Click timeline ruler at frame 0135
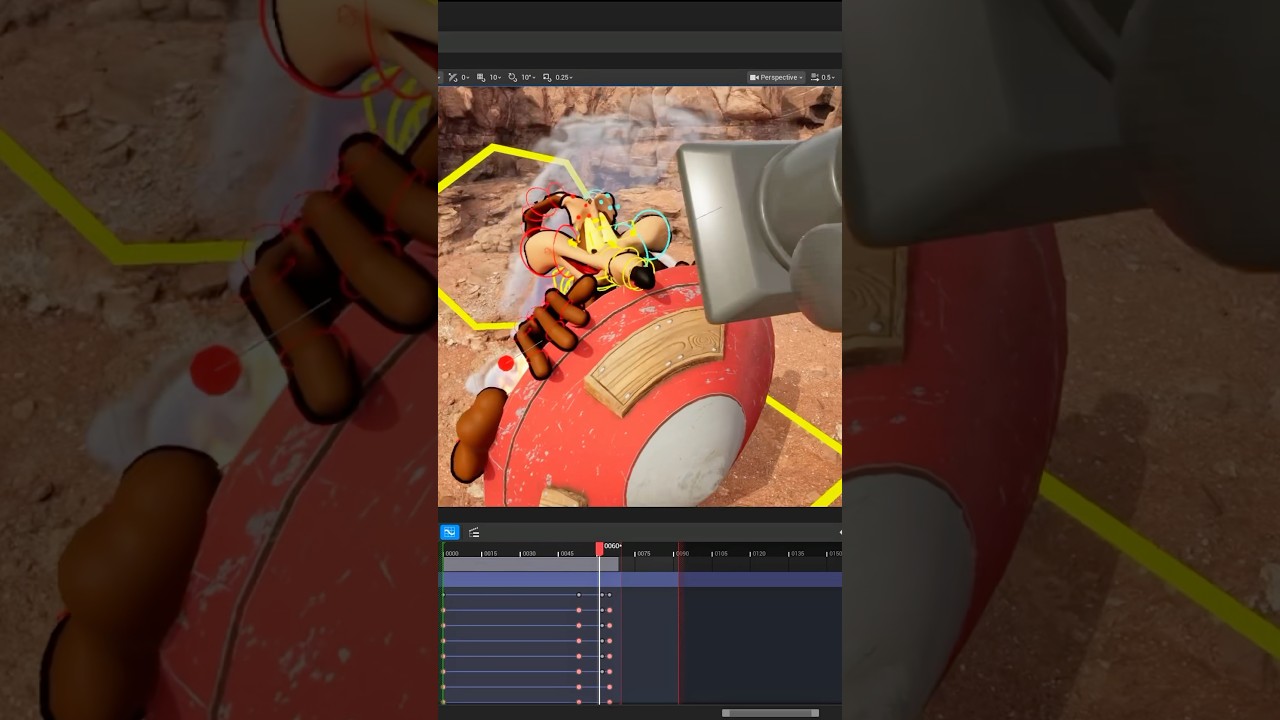 point(797,553)
